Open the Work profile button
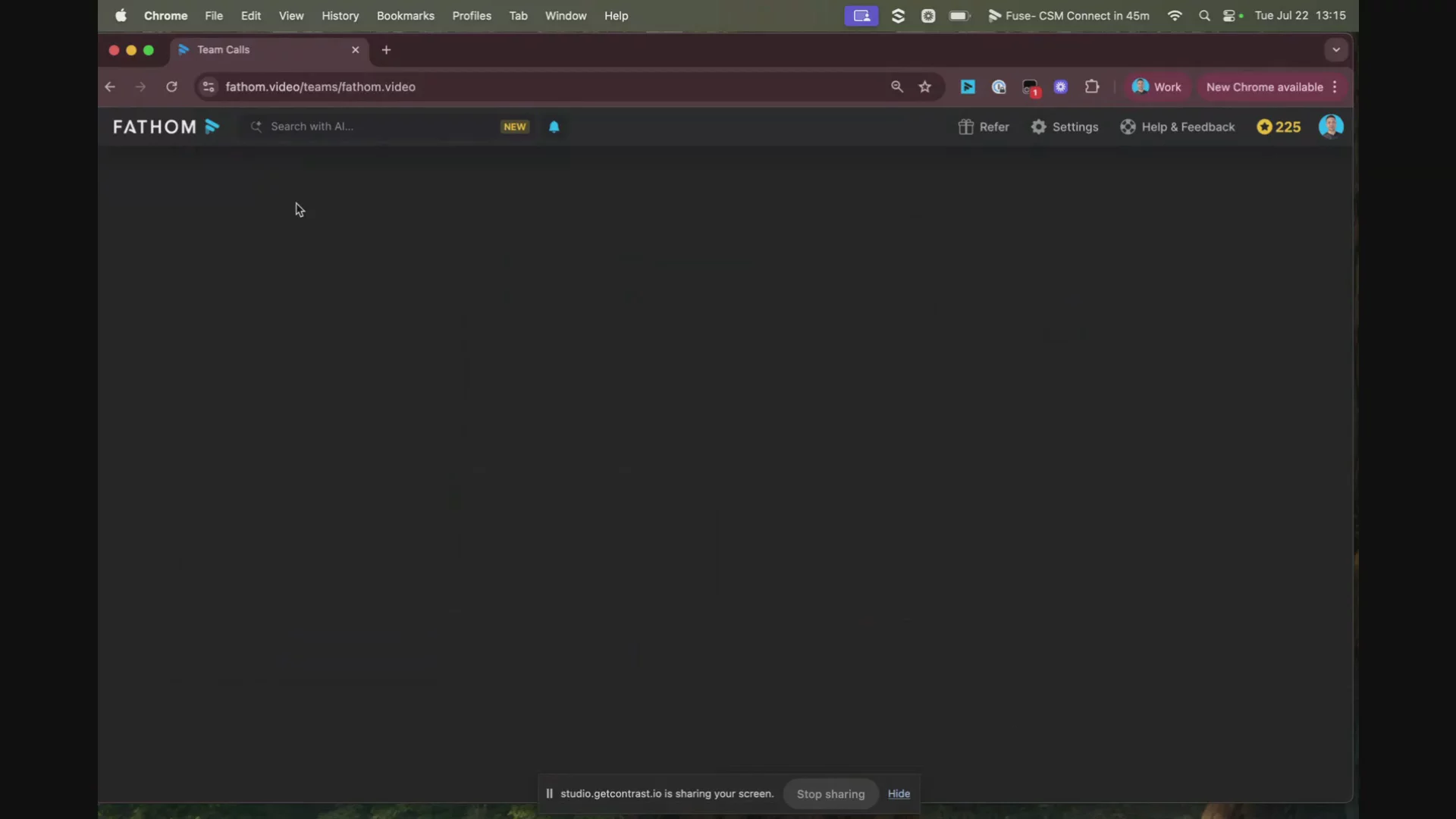 click(x=1156, y=86)
